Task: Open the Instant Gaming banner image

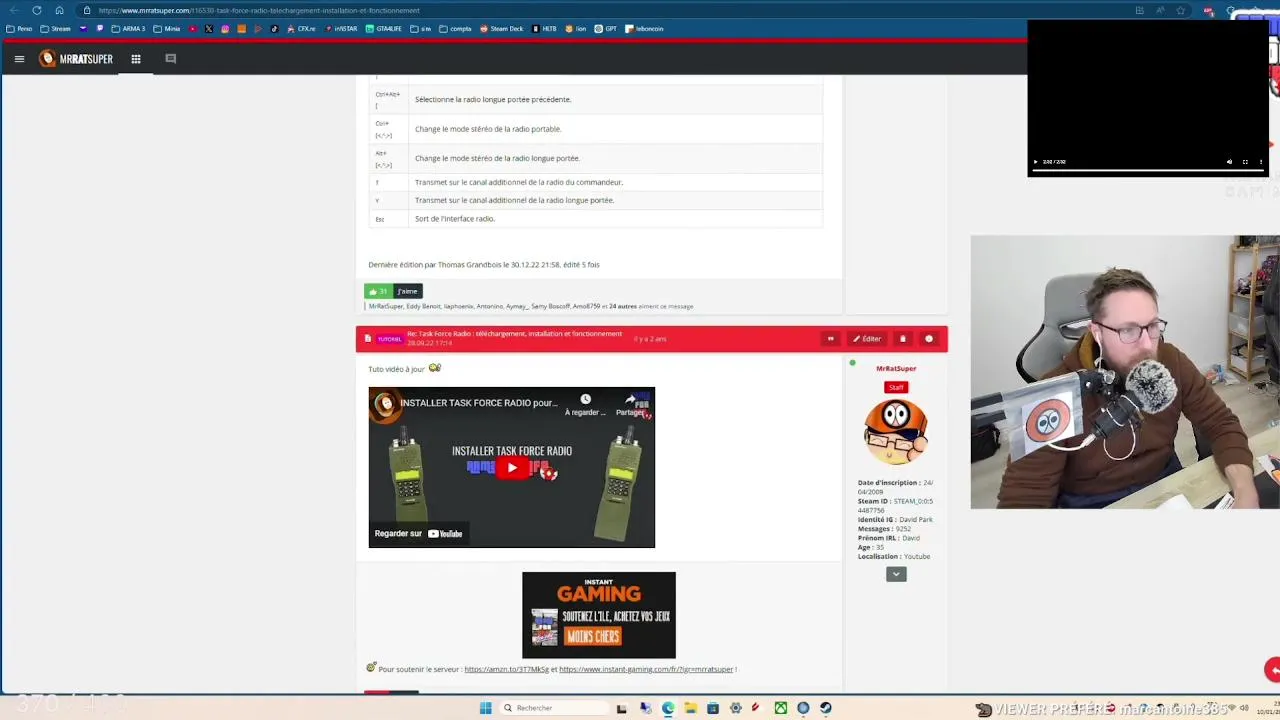Action: (x=599, y=615)
